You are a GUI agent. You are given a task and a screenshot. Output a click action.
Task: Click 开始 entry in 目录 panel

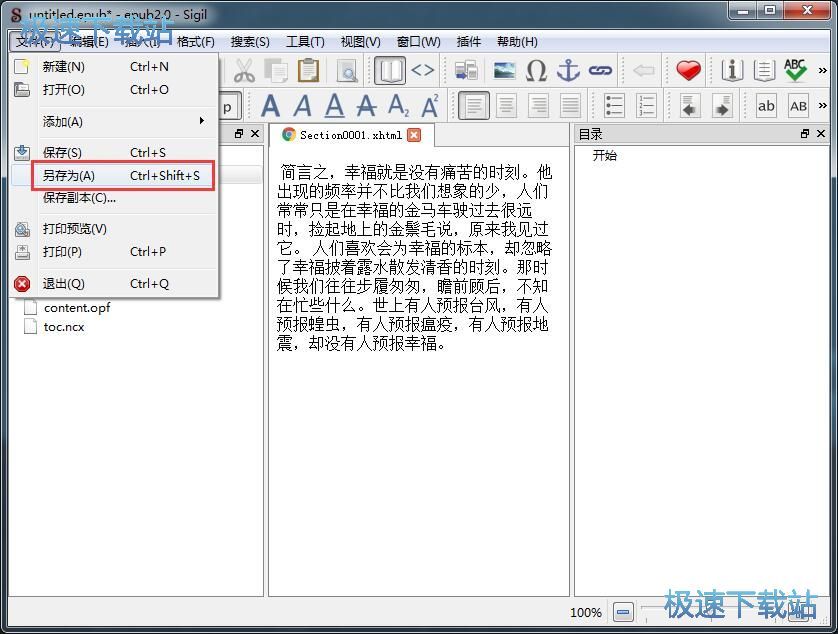pyautogui.click(x=604, y=156)
